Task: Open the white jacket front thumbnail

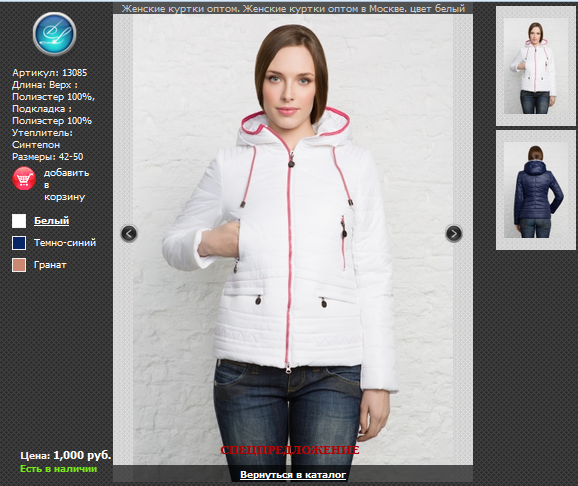Action: [x=536, y=66]
